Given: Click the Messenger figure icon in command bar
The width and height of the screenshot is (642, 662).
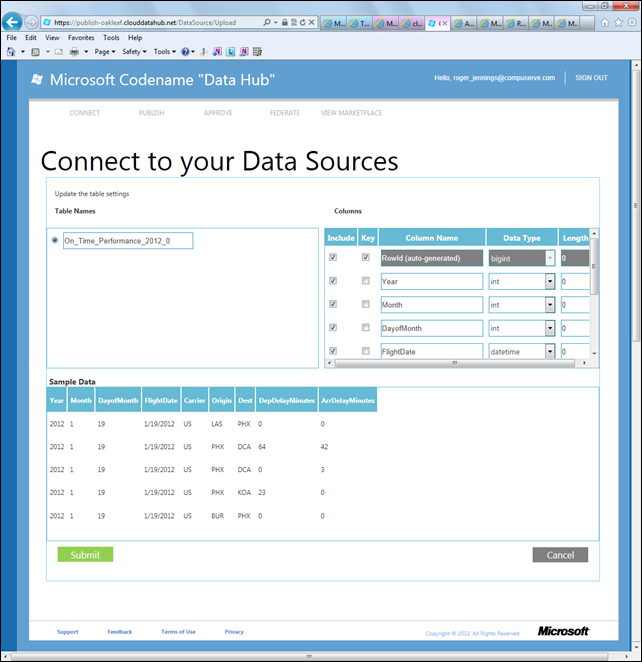Looking at the screenshot, I should pyautogui.click(x=204, y=52).
